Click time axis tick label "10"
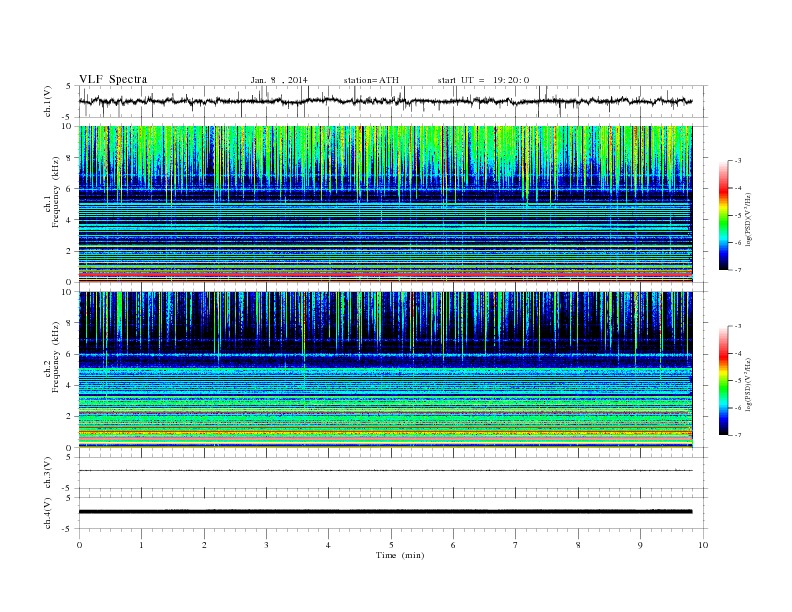 click(703, 545)
